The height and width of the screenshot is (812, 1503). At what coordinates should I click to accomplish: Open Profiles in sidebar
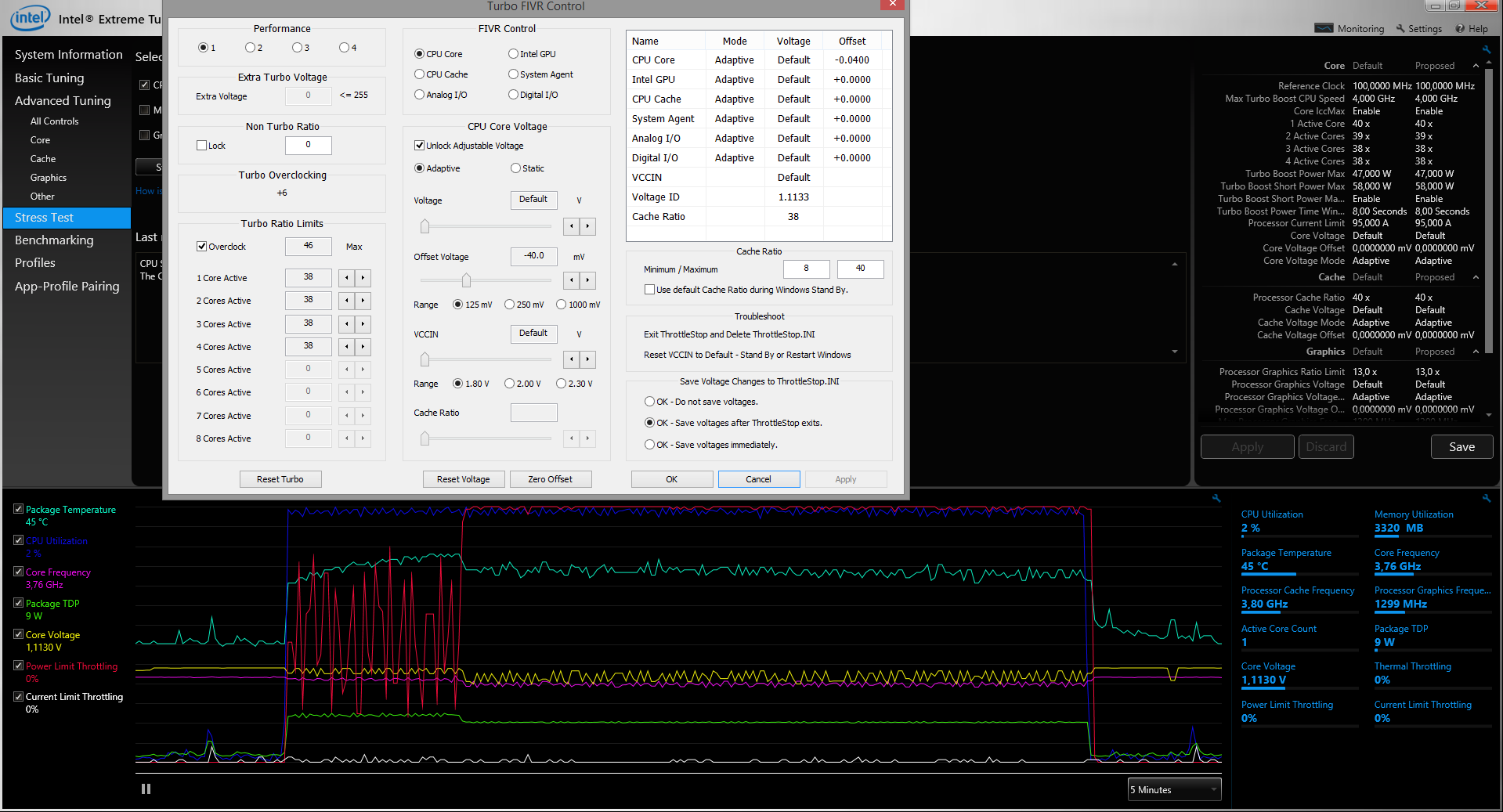point(35,262)
